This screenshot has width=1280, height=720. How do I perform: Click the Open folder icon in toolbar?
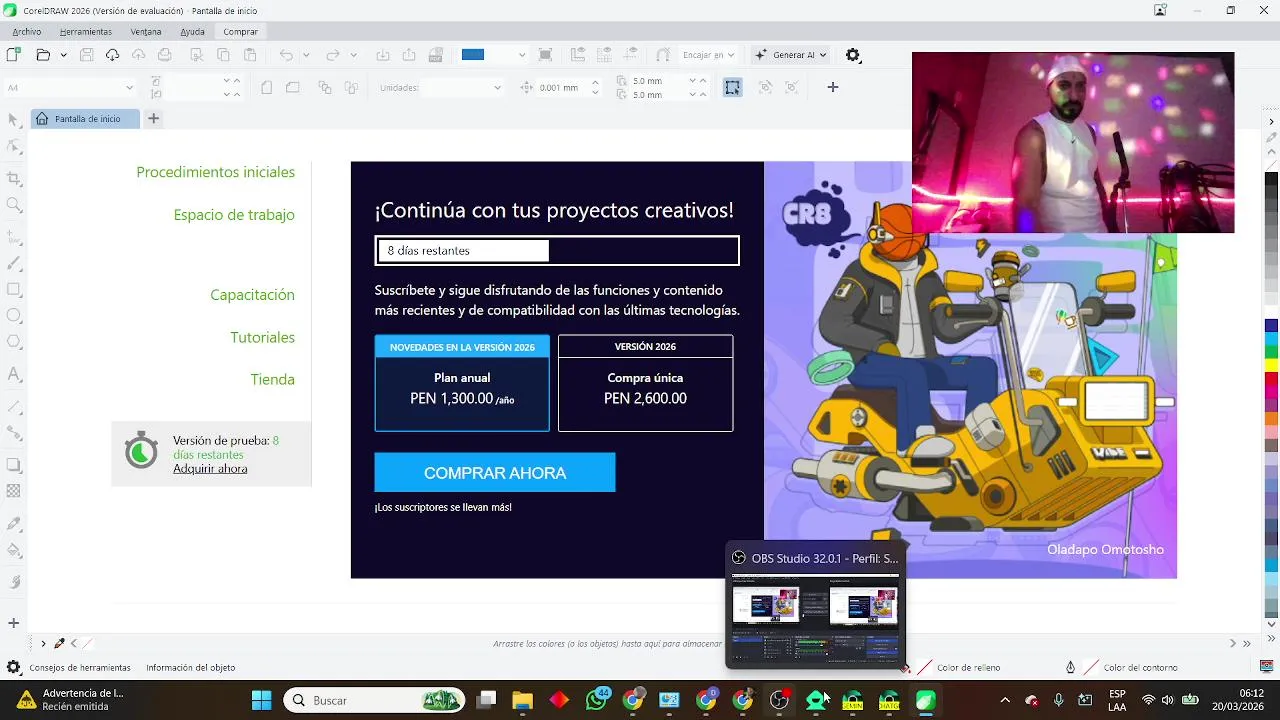(43, 55)
